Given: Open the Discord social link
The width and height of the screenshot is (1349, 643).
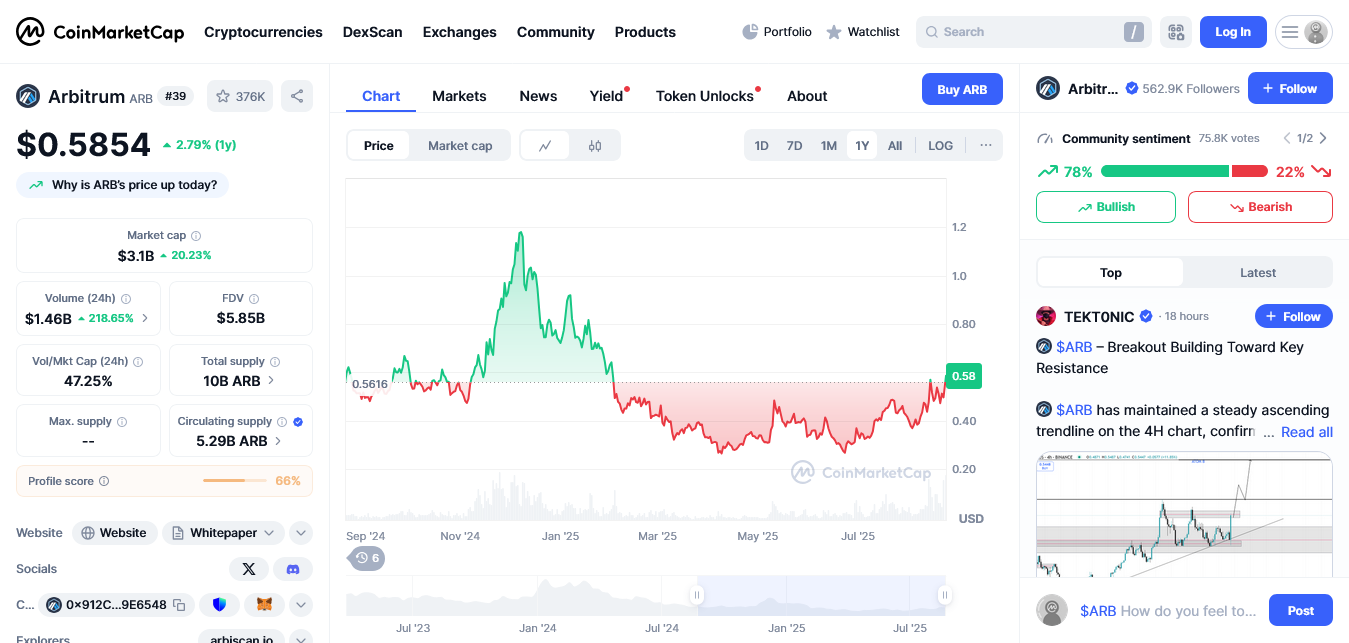Looking at the screenshot, I should tap(293, 569).
